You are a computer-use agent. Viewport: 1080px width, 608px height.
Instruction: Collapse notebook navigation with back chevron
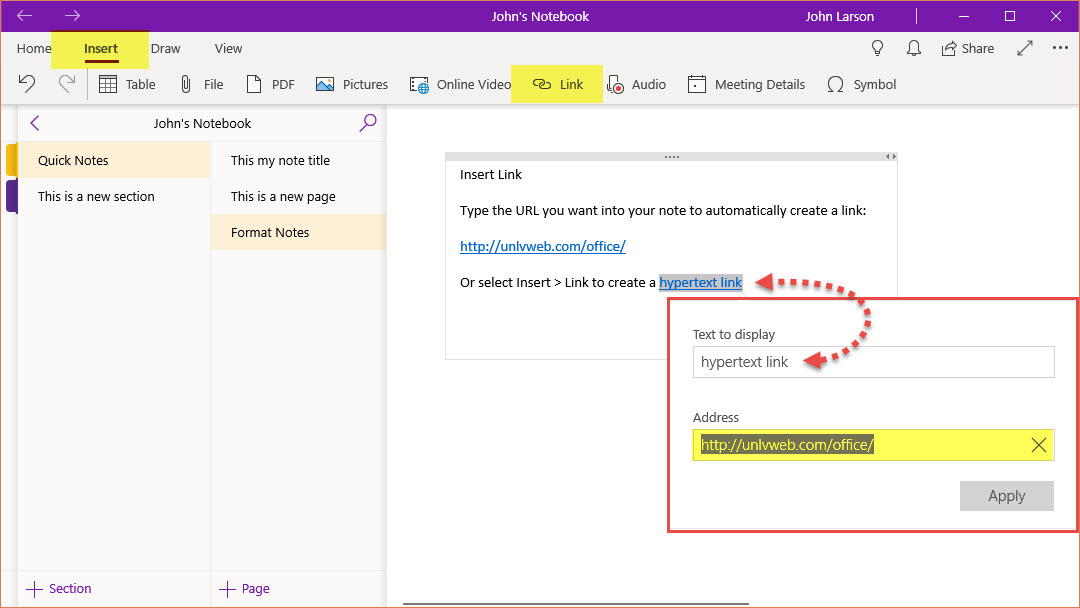35,123
